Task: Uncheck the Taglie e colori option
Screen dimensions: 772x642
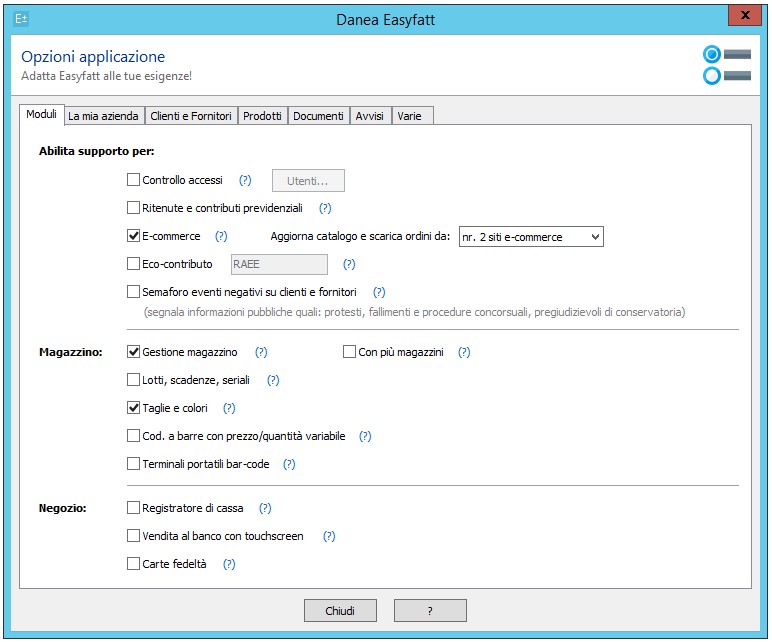Action: coord(134,409)
